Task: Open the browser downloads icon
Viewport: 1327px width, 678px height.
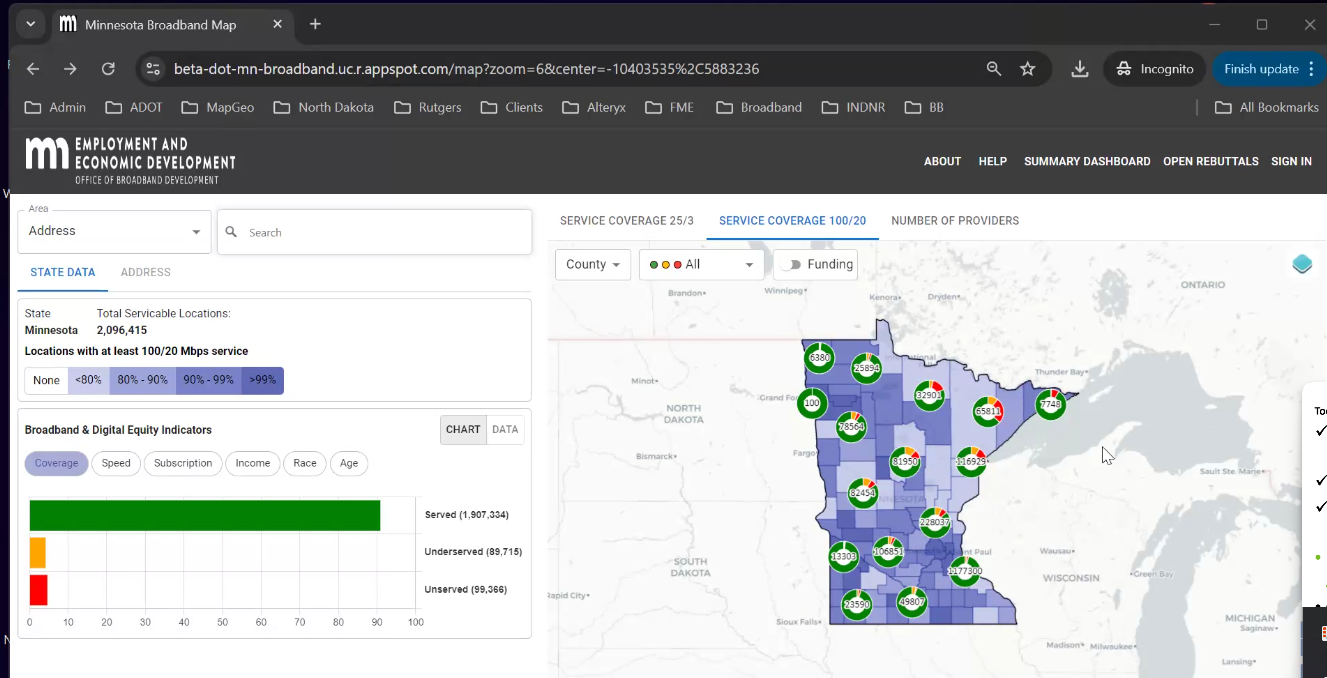Action: 1079,69
